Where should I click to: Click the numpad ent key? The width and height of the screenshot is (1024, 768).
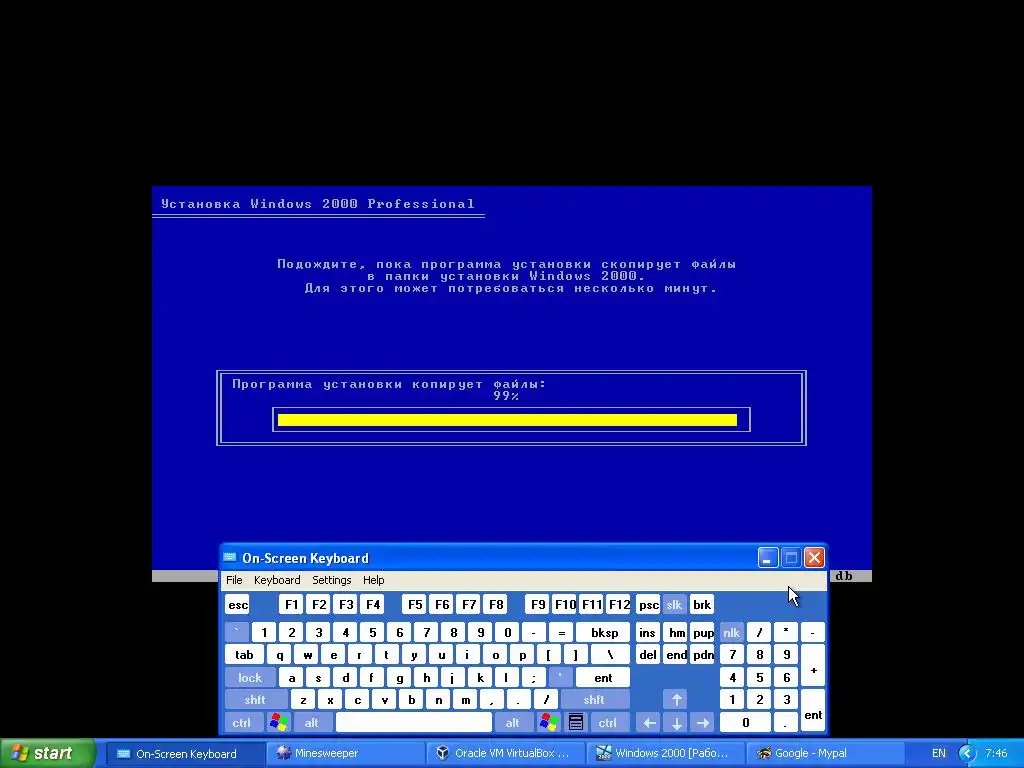(x=813, y=711)
